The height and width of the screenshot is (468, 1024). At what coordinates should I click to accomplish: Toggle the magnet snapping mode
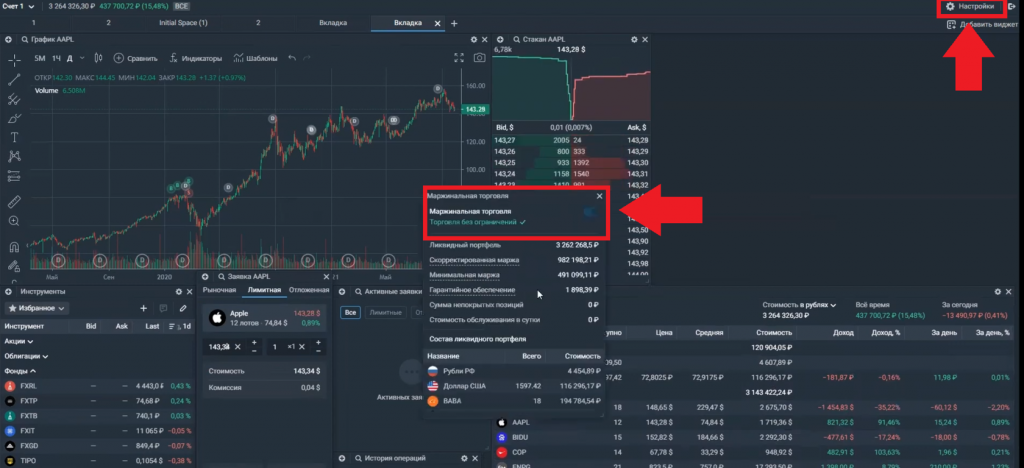click(x=14, y=247)
